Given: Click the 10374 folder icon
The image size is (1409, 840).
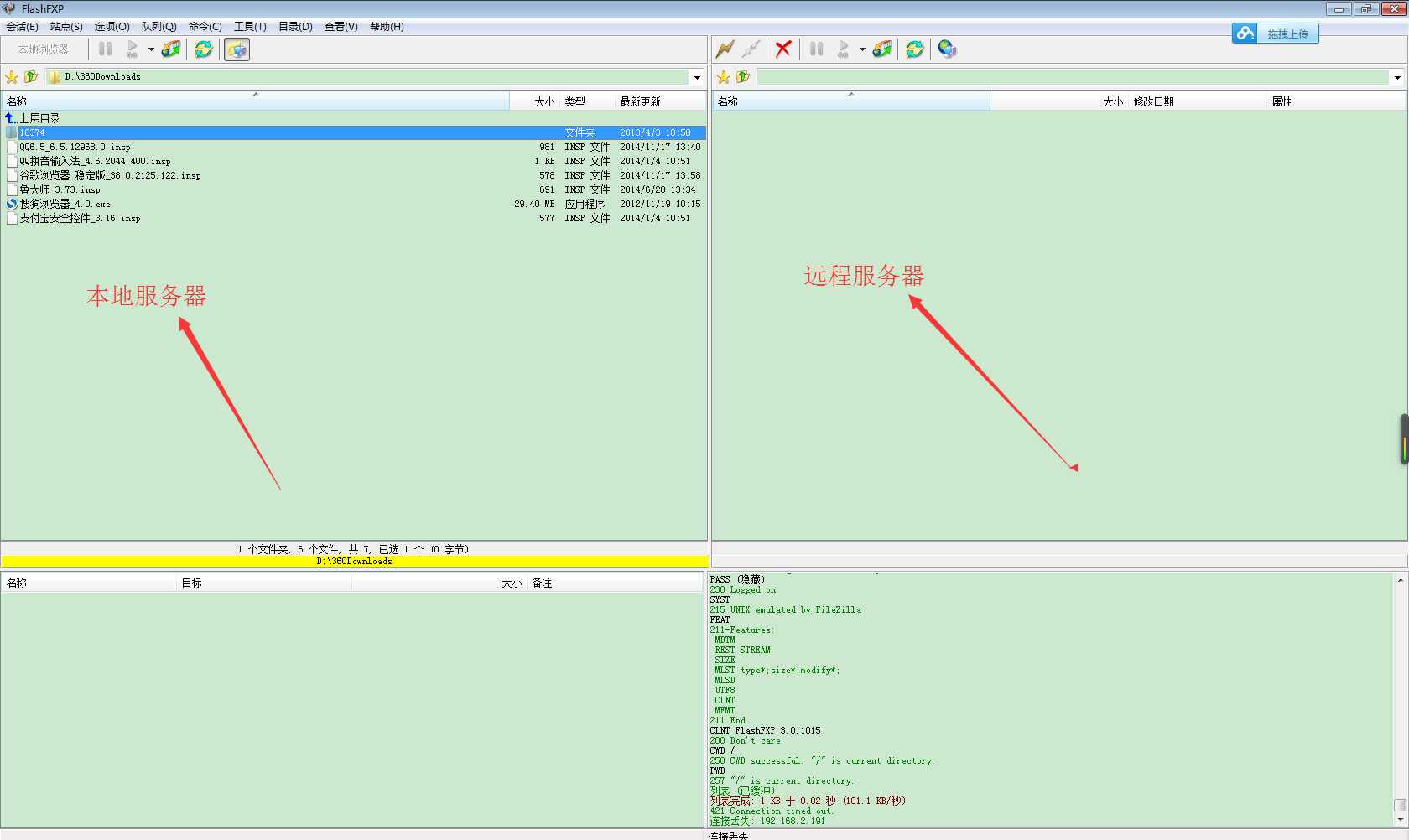Looking at the screenshot, I should [12, 132].
